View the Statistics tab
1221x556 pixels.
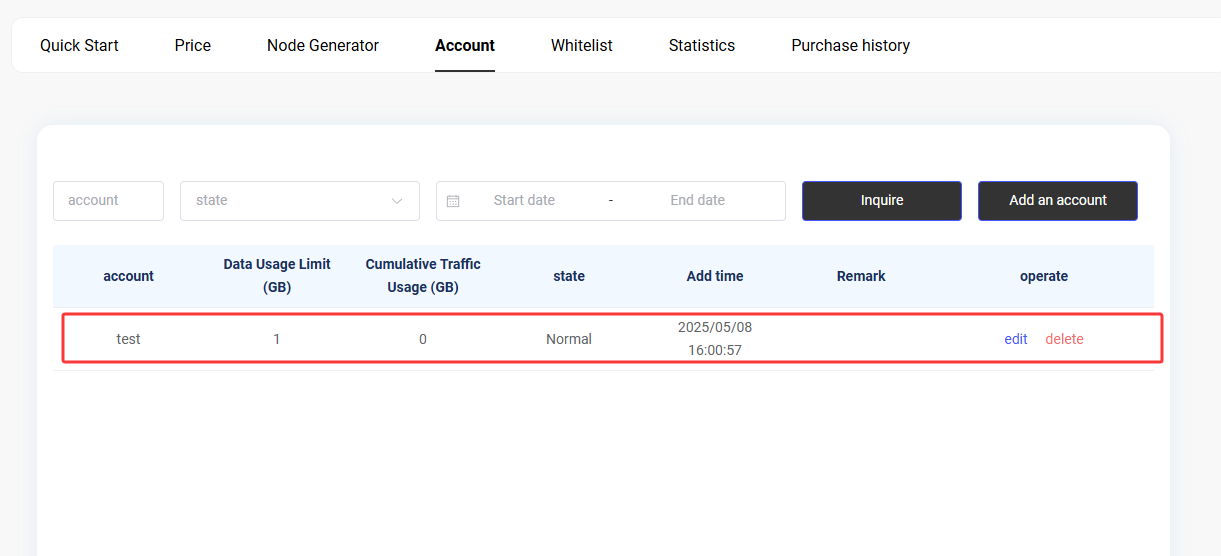pyautogui.click(x=702, y=45)
